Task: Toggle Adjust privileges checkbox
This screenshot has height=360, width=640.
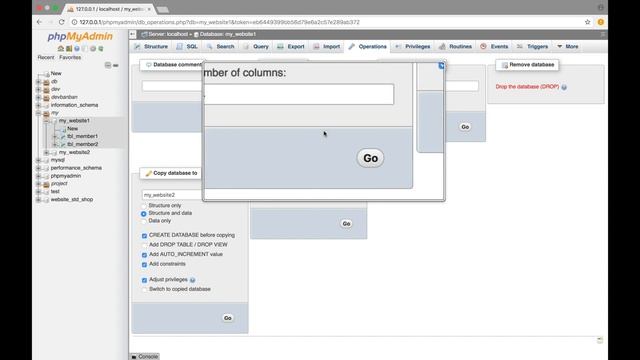Action: (144, 280)
